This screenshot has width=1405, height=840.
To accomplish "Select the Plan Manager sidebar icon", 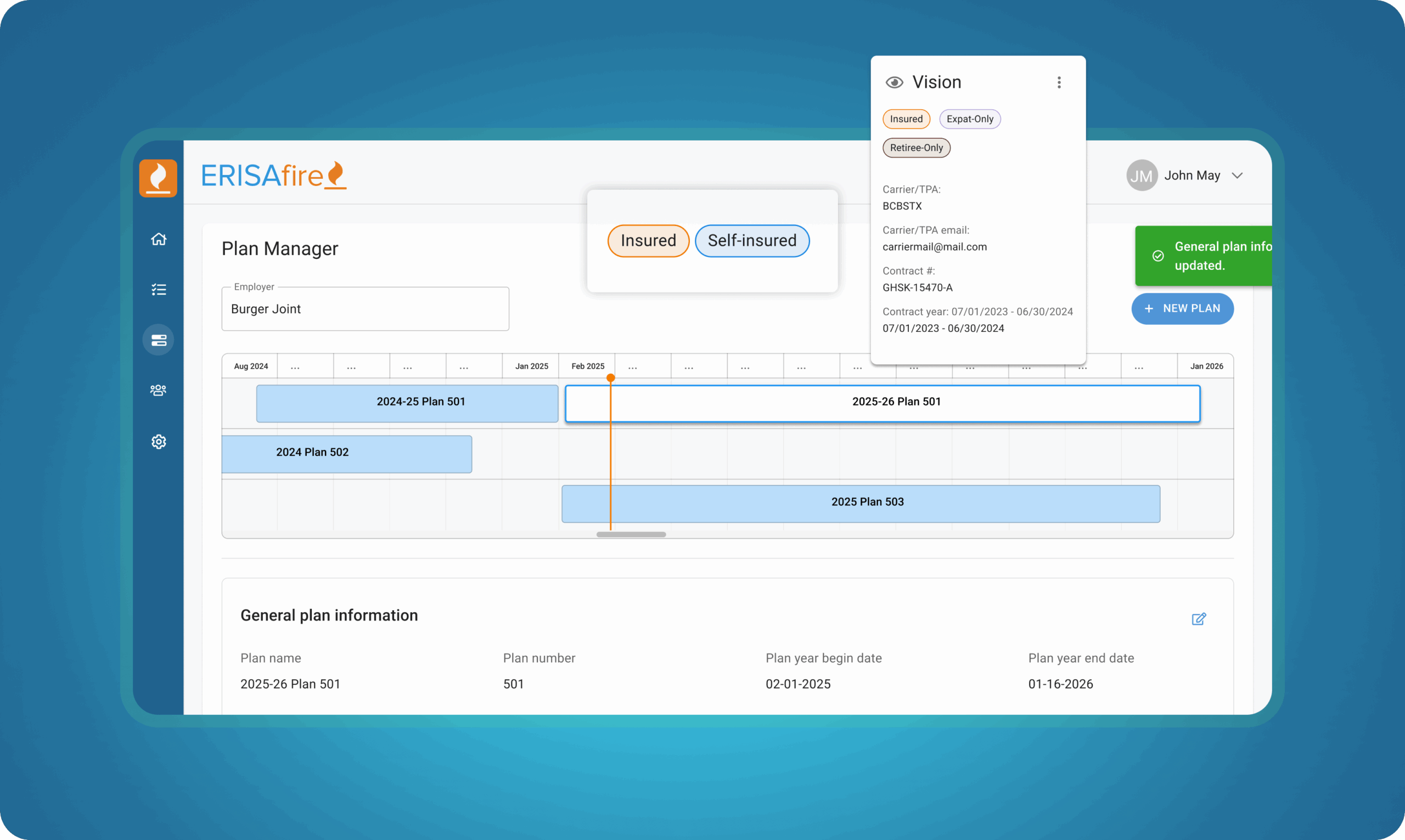I will 159,340.
